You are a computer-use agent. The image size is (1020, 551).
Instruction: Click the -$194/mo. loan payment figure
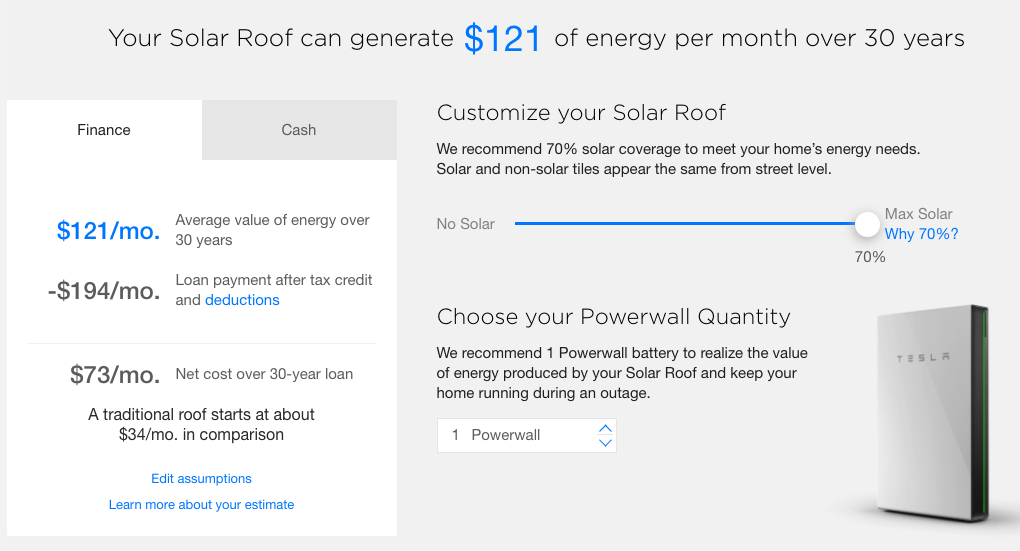coord(103,291)
